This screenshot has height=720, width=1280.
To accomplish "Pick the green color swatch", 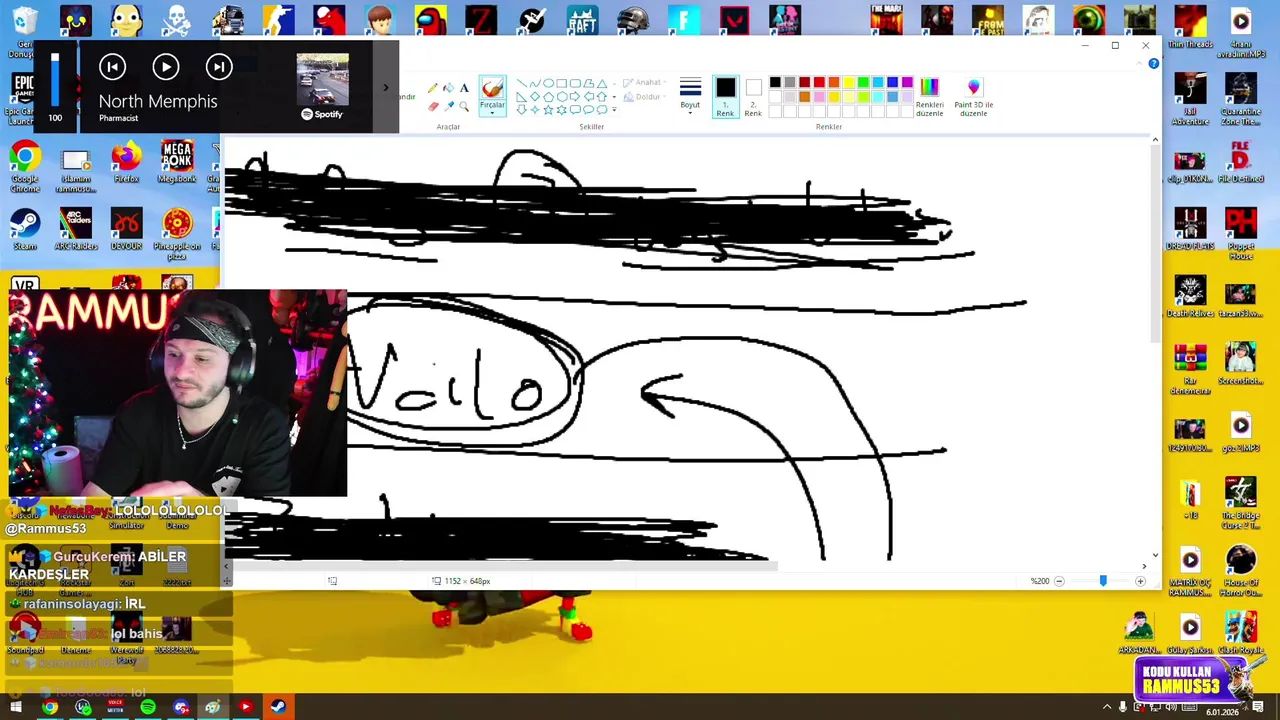I will click(863, 82).
